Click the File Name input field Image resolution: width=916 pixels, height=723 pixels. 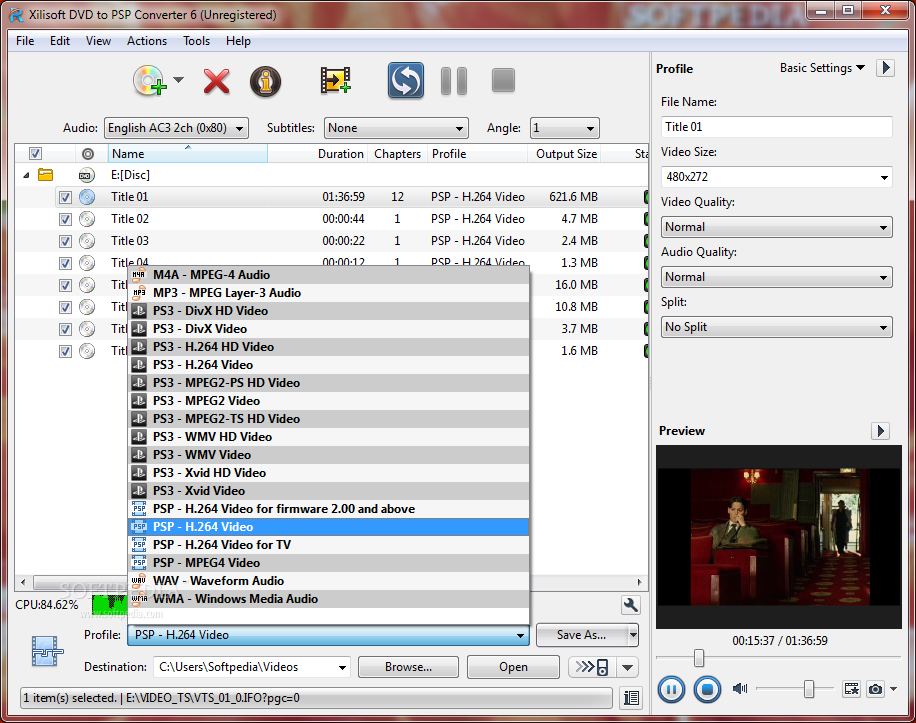pyautogui.click(x=776, y=127)
